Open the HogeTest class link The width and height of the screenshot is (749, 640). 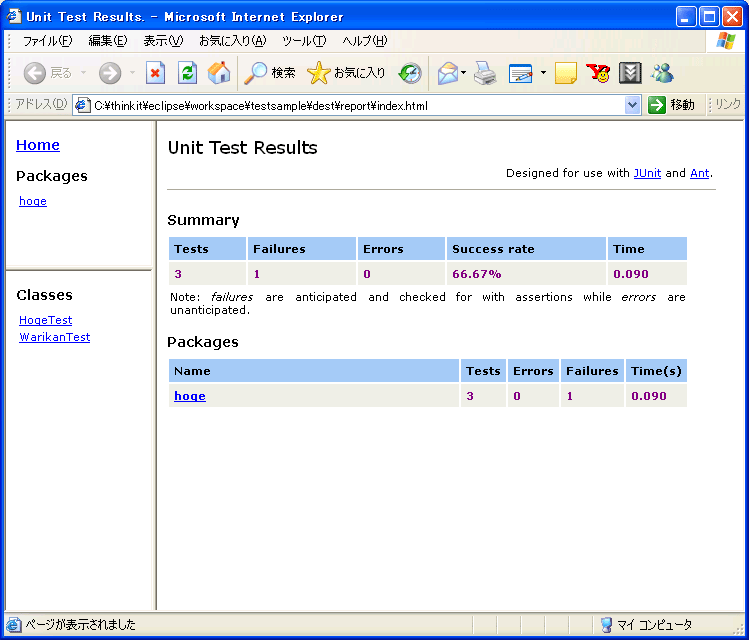45,320
